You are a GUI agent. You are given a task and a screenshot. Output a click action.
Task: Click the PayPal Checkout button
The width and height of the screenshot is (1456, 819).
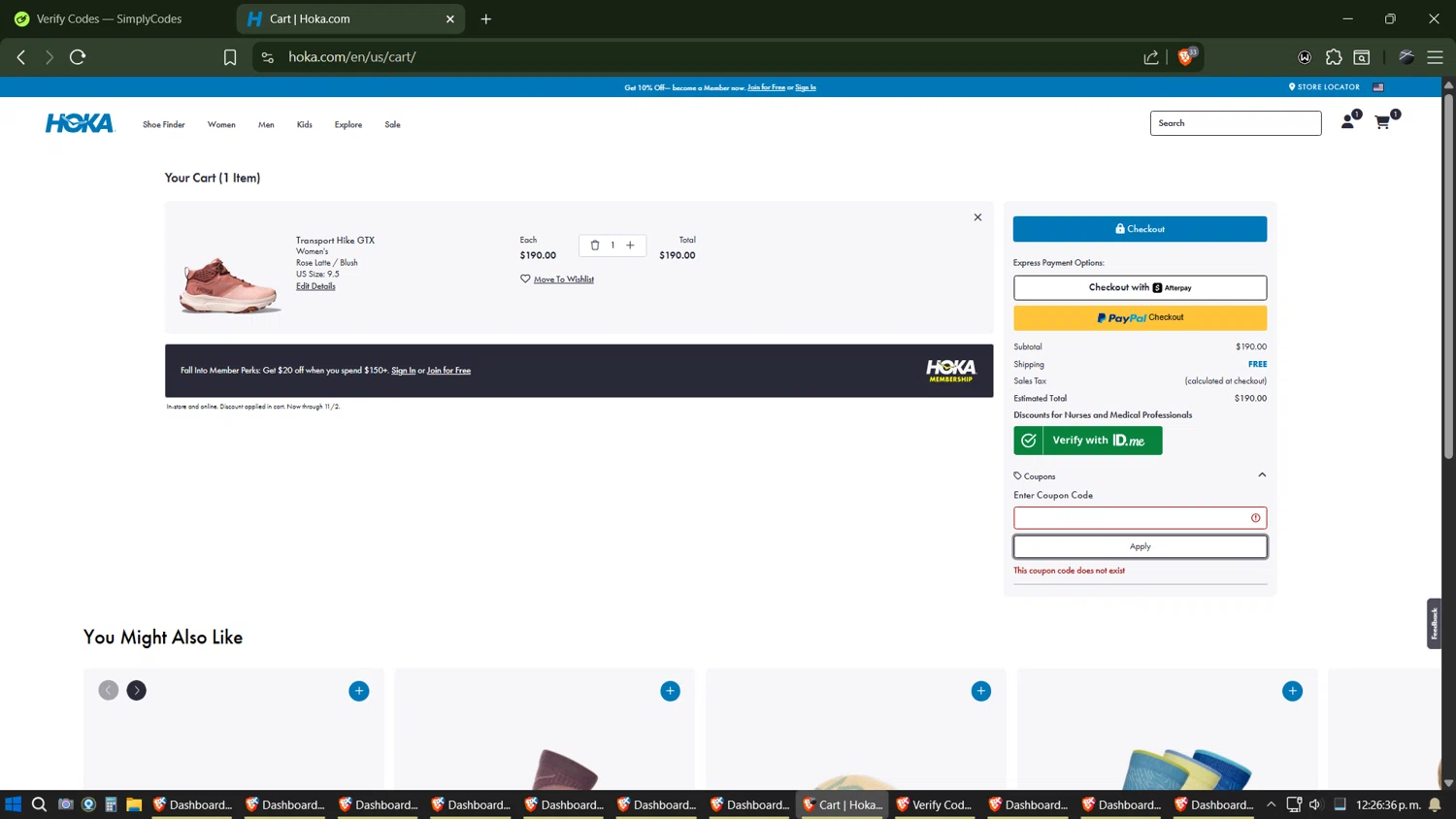coord(1140,317)
